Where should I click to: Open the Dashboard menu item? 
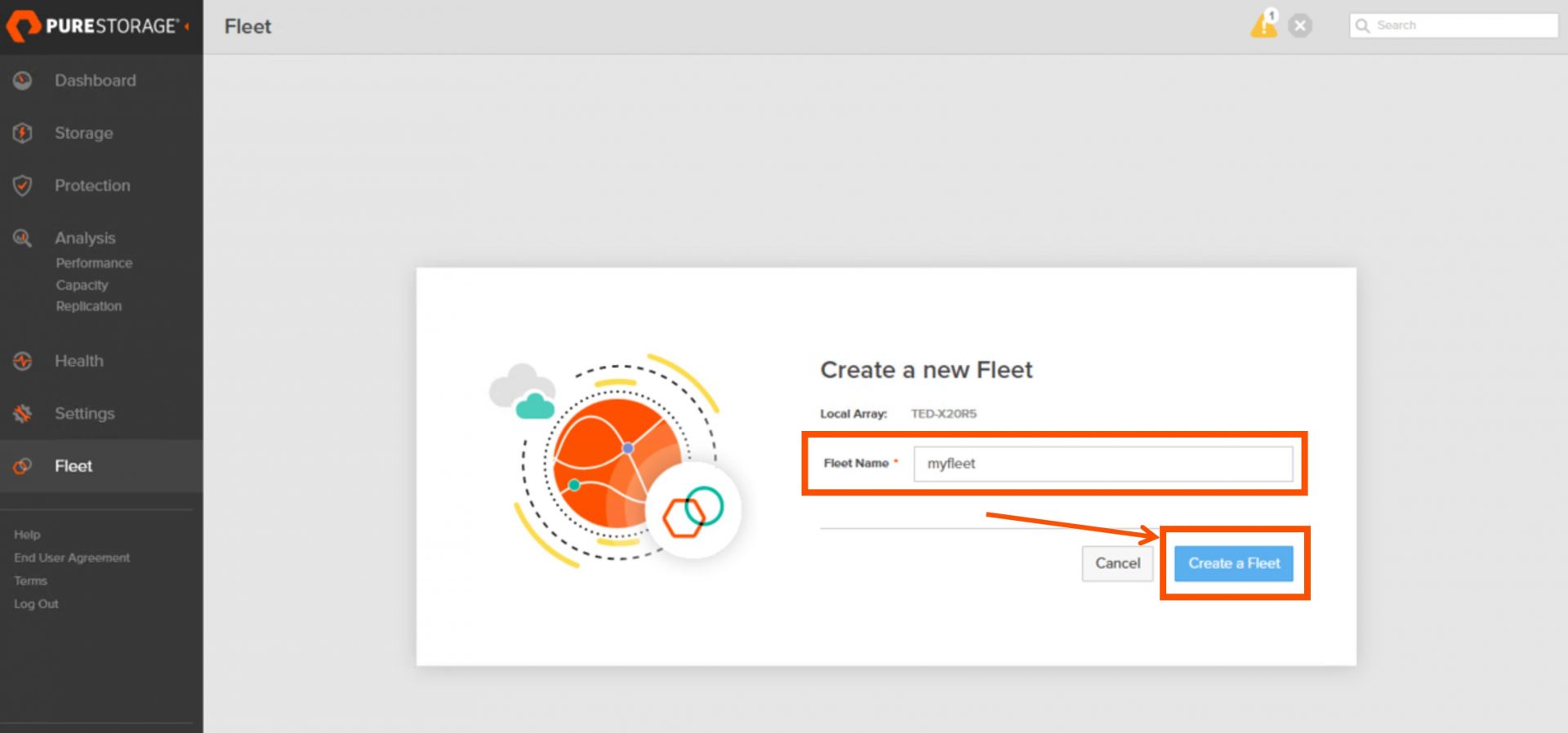(96, 80)
